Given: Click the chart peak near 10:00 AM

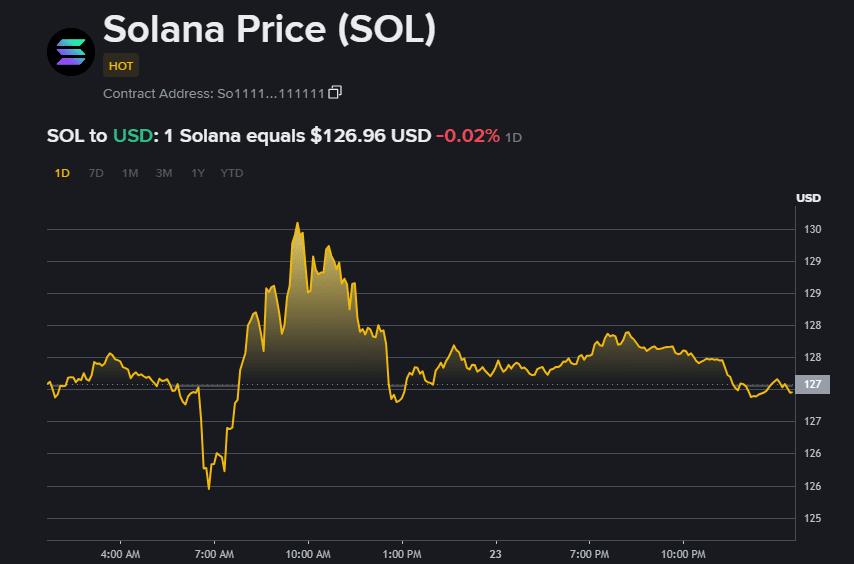Looking at the screenshot, I should tap(297, 223).
